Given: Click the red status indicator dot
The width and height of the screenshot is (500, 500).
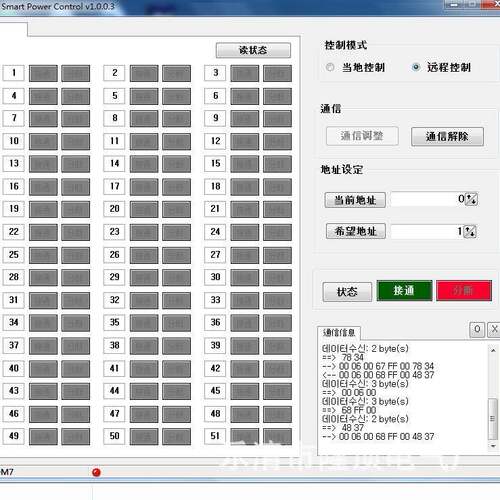Looking at the screenshot, I should click(96, 472).
